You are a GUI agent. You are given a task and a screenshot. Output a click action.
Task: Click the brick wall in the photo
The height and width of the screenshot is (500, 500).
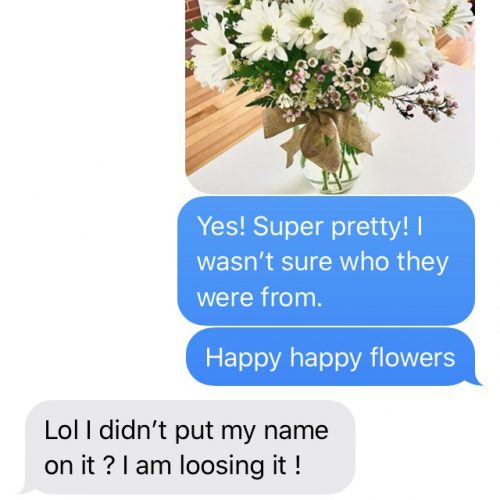click(x=193, y=20)
